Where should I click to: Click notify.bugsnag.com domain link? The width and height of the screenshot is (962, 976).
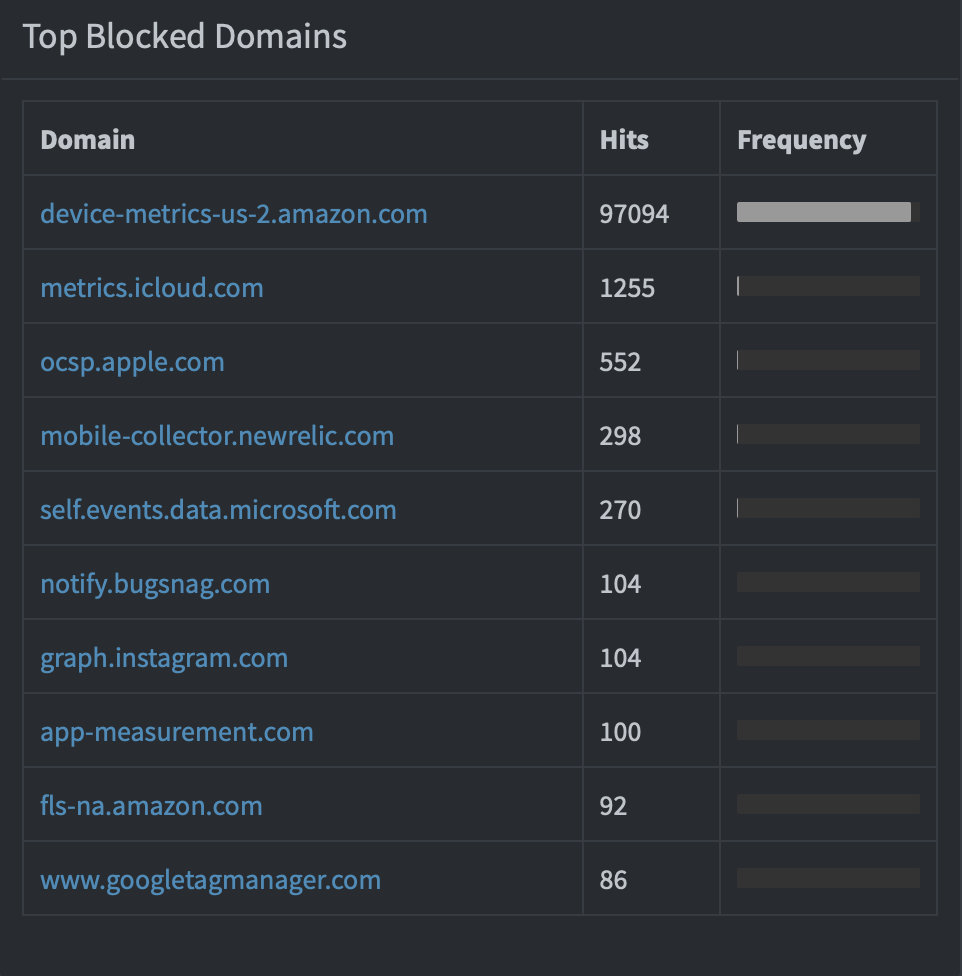[156, 584]
